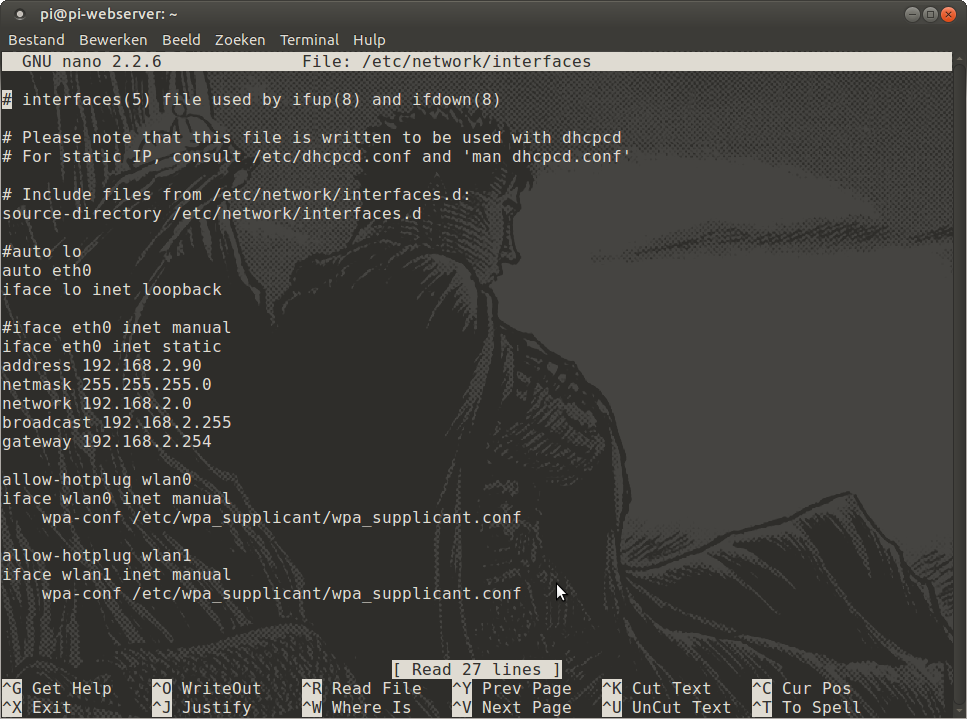967x719 pixels.
Task: Click the 'iface eth0 inet static' line
Action: pos(112,347)
